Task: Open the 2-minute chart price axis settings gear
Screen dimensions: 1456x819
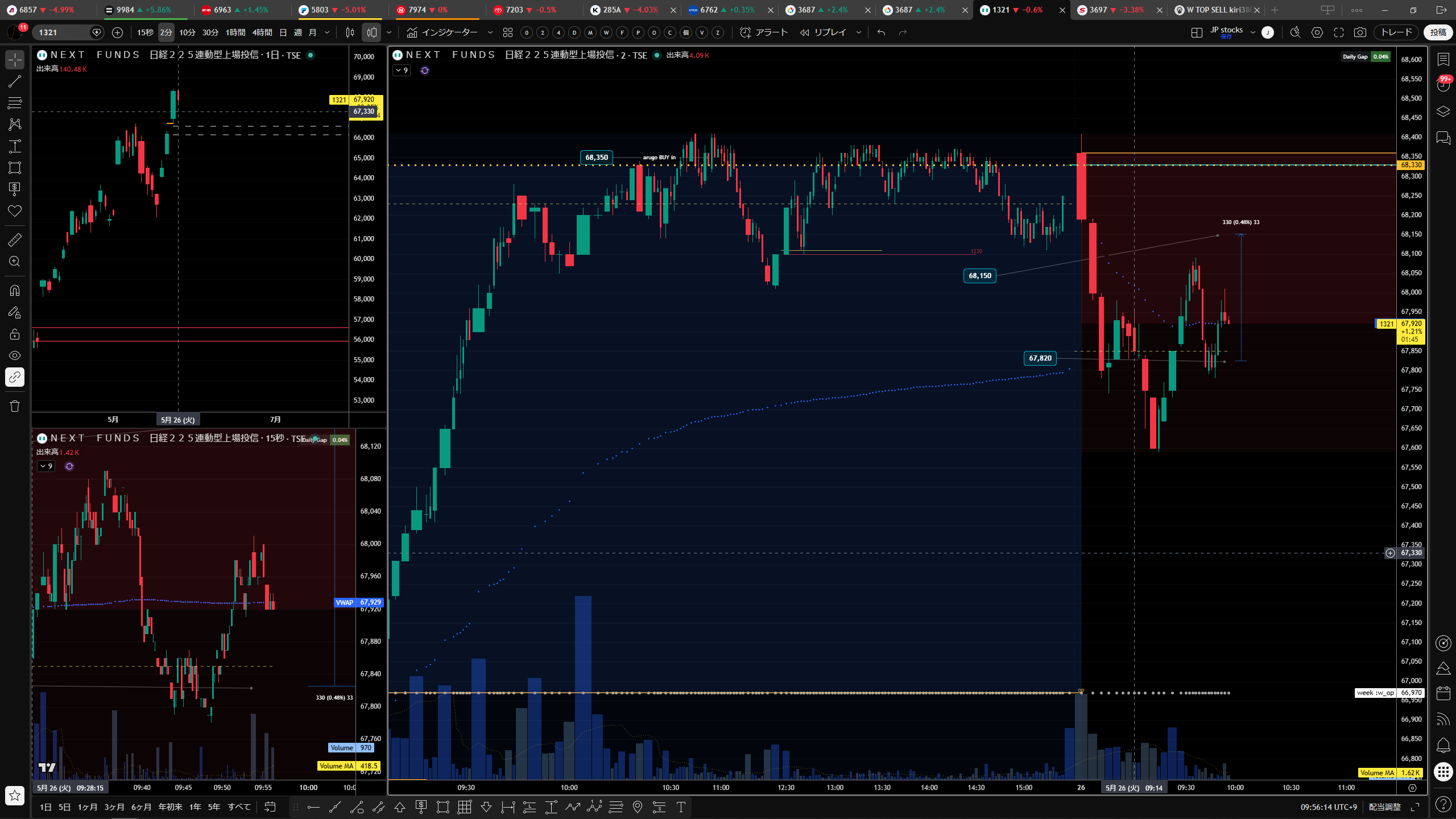Action: coord(1412,788)
